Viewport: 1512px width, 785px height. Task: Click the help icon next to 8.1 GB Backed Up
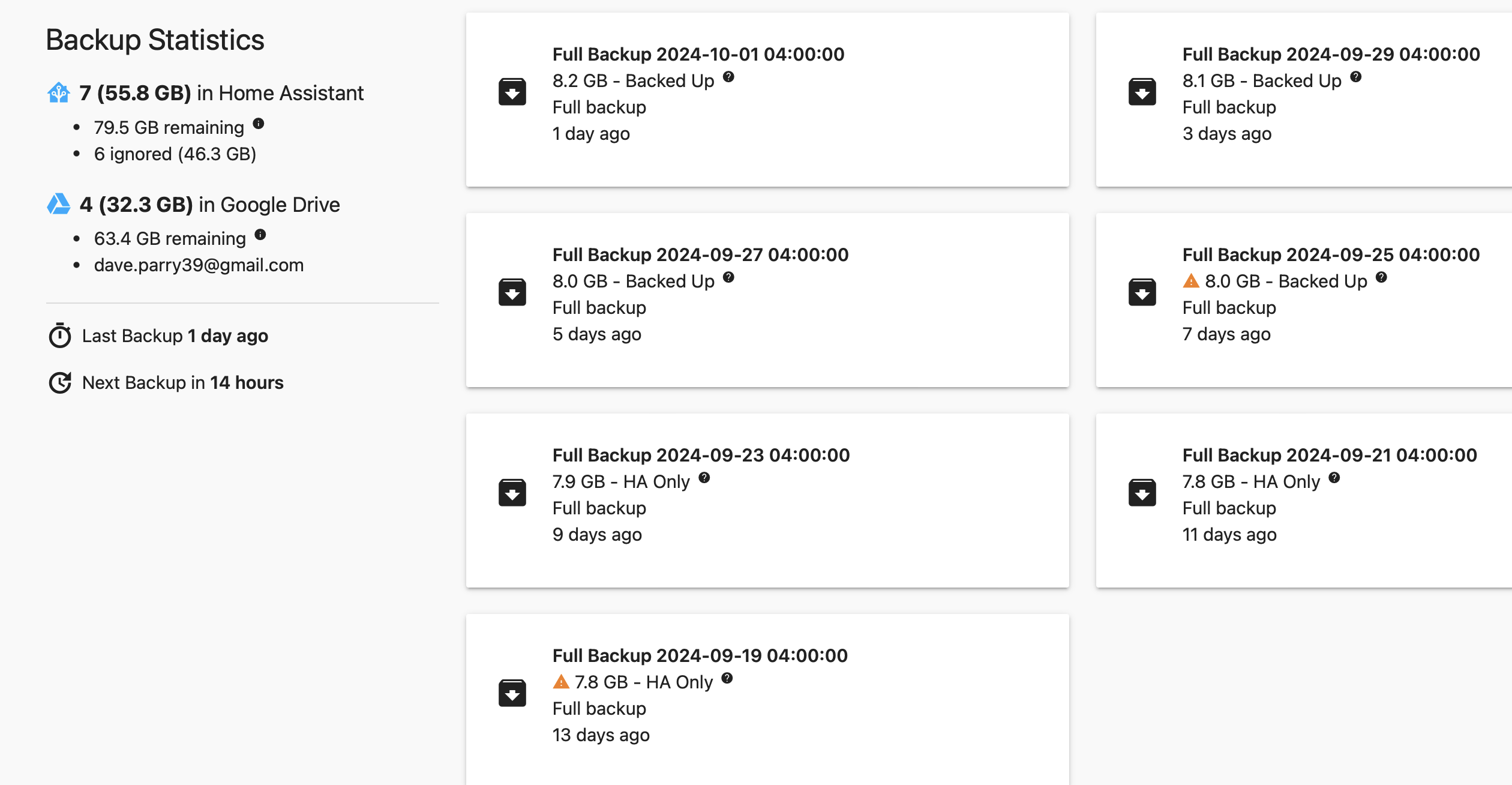click(x=1356, y=77)
